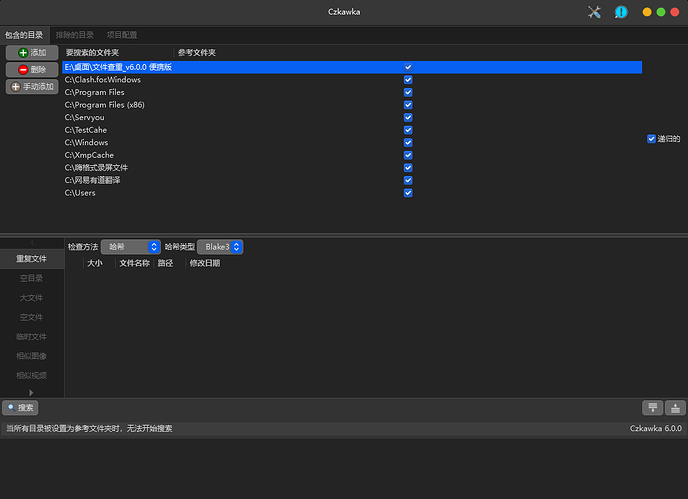The width and height of the screenshot is (688, 499).
Task: Switch to the 项目配置 tab
Action: click(x=122, y=35)
